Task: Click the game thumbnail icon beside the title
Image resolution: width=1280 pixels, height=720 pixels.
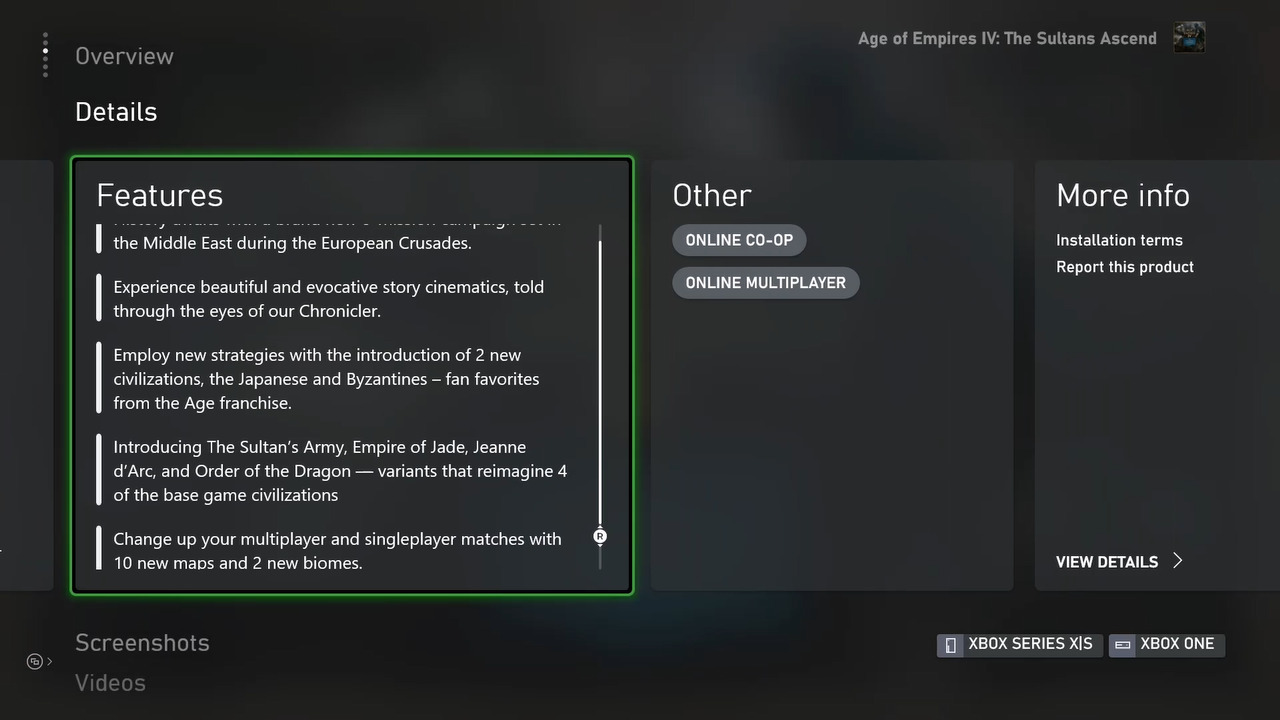Action: coord(1188,38)
